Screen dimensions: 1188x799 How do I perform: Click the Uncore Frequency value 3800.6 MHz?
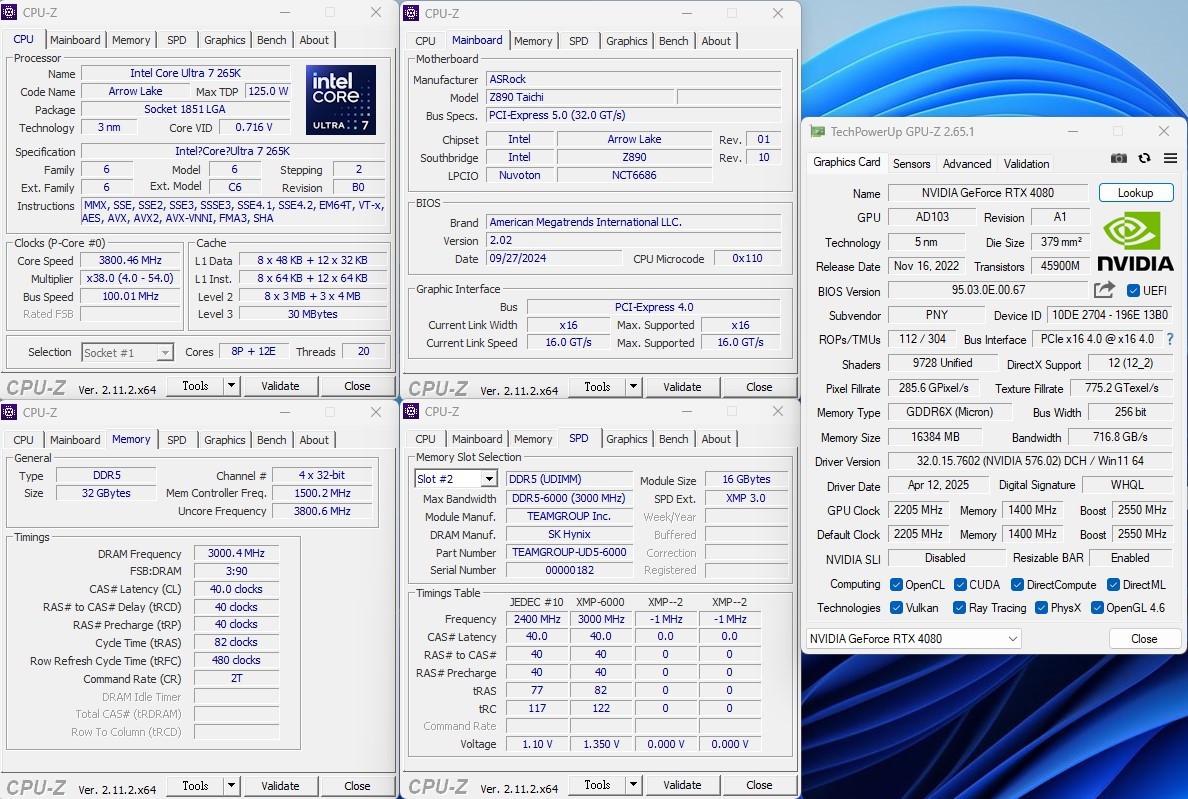tap(322, 511)
